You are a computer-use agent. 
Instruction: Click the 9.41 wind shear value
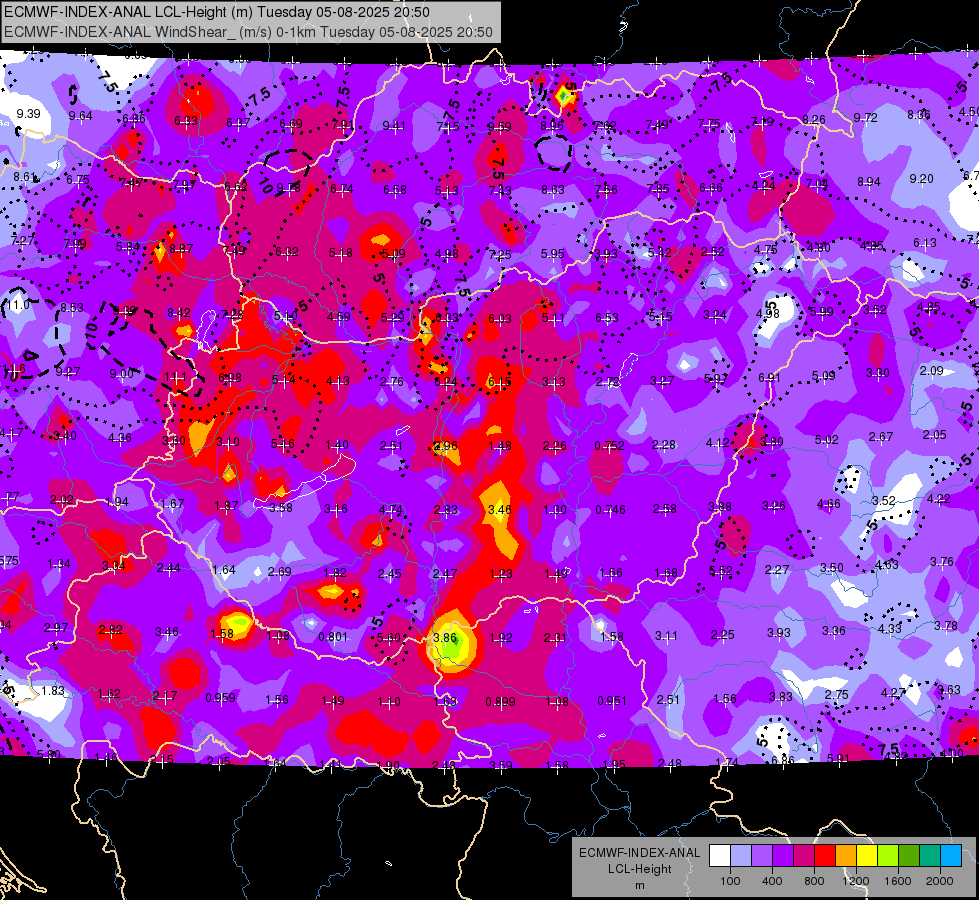point(394,126)
